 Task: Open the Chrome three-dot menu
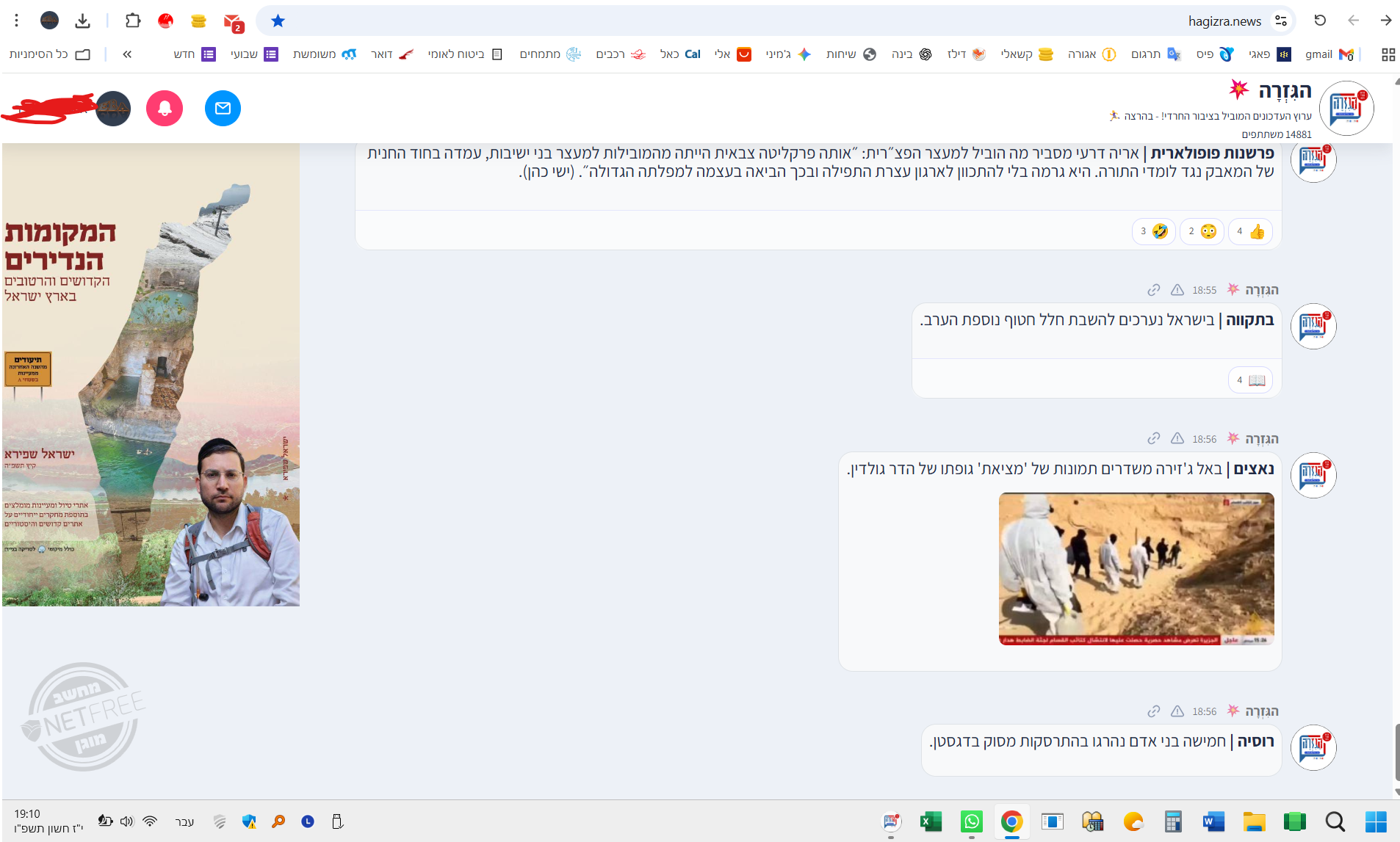16,21
